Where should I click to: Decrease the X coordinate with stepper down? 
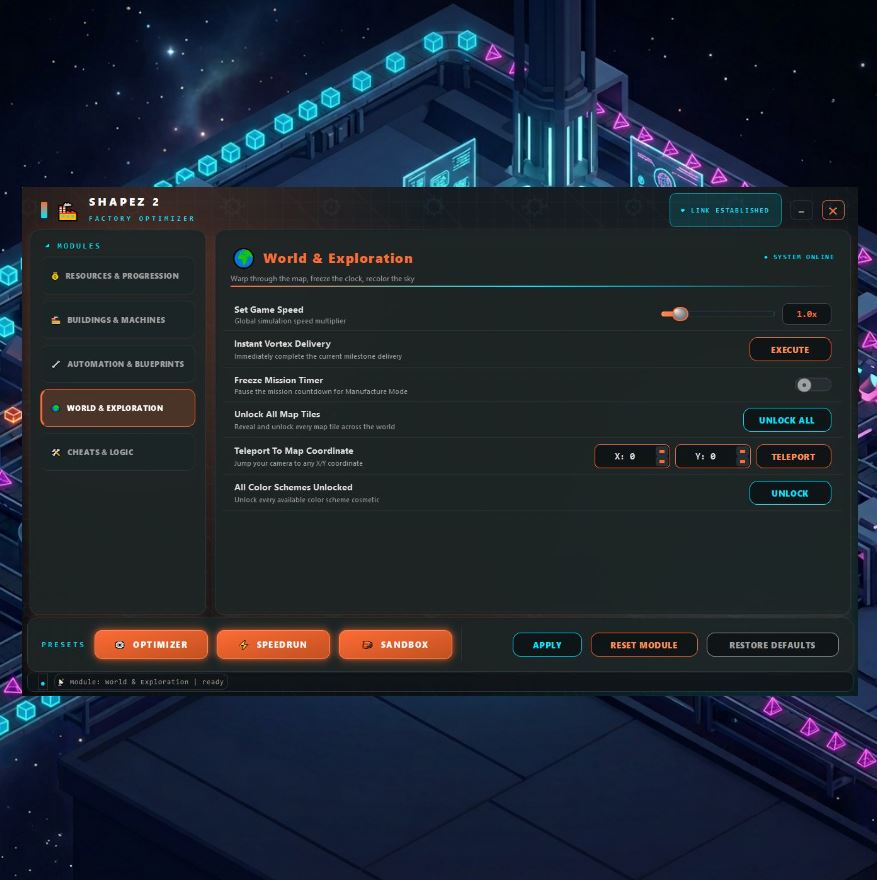pyautogui.click(x=662, y=461)
